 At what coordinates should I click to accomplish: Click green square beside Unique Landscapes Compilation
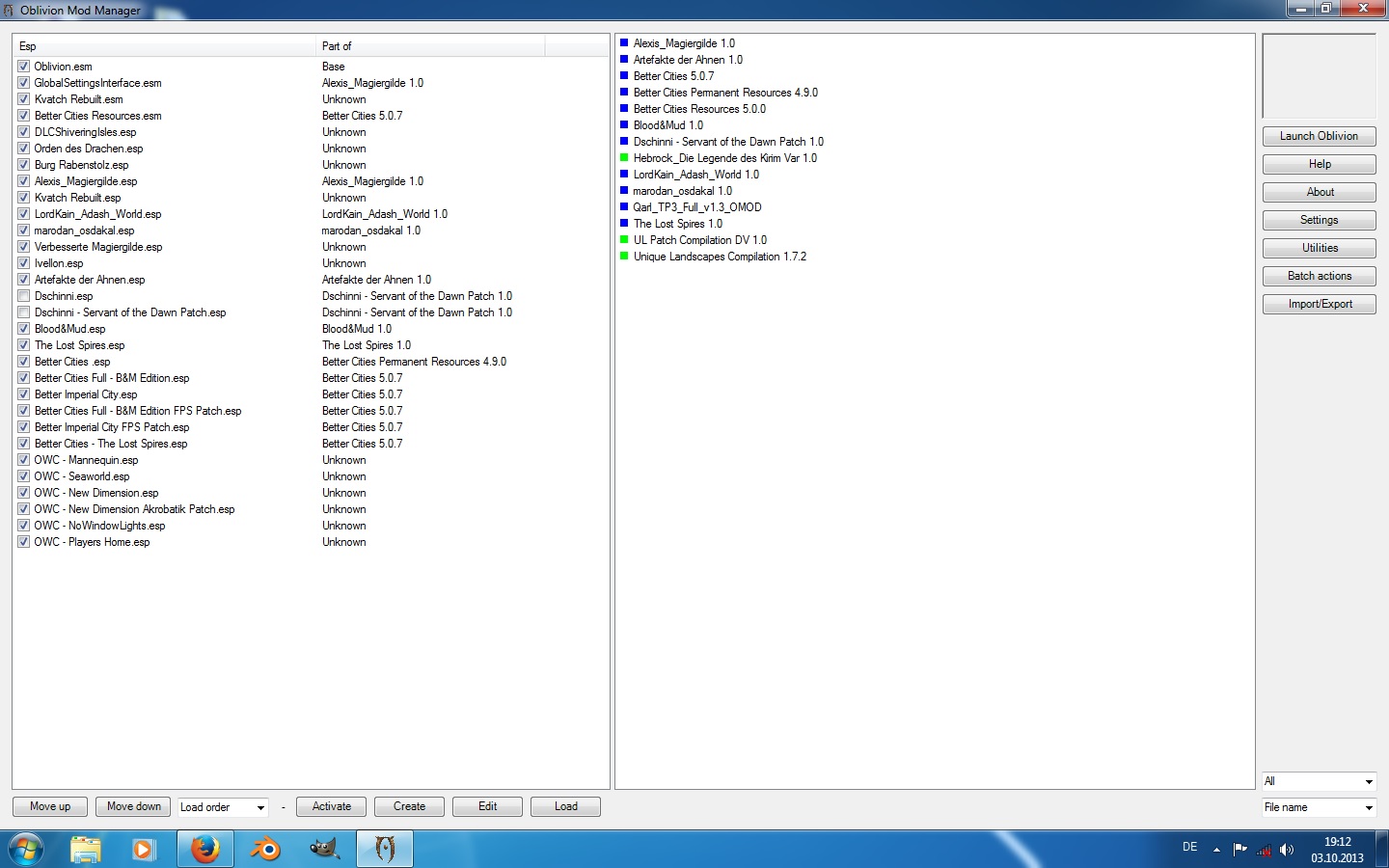coord(624,256)
